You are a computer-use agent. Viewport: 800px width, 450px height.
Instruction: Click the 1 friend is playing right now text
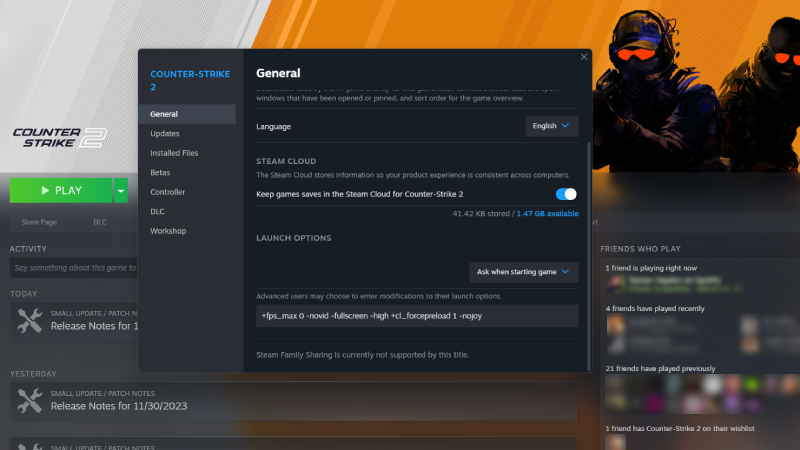pos(651,268)
